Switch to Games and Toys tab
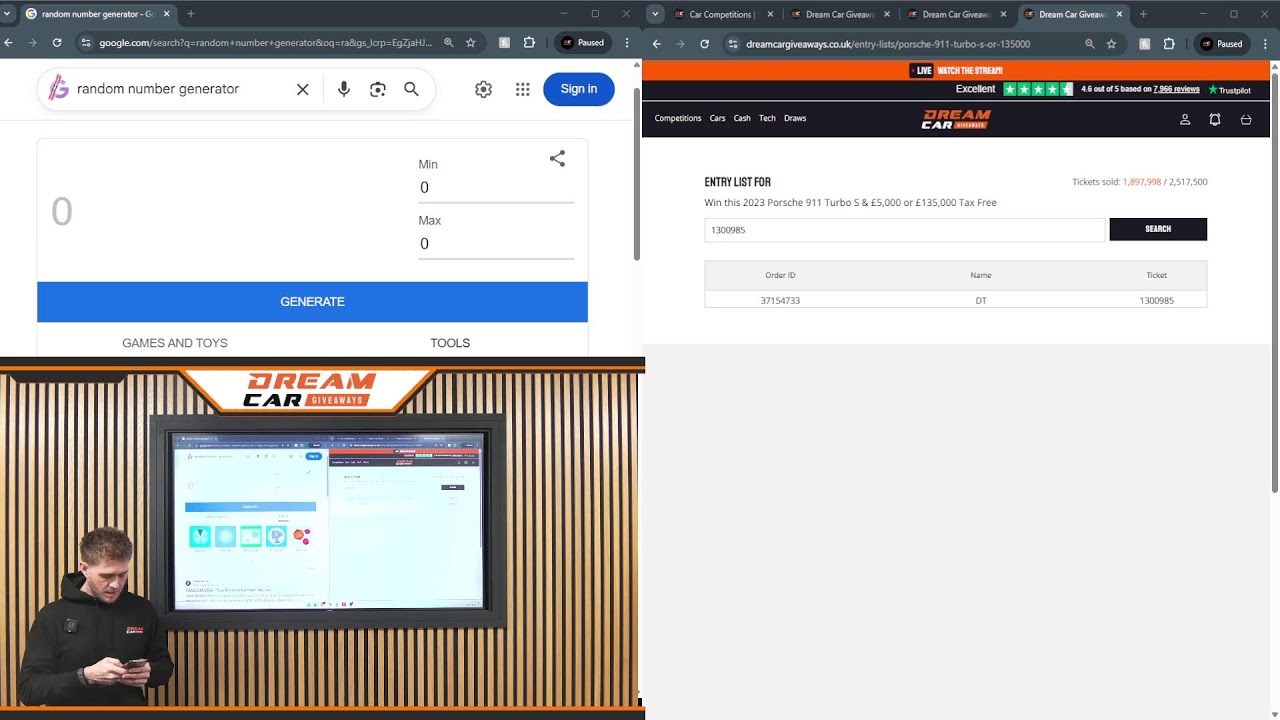1280x720 pixels. 175,343
